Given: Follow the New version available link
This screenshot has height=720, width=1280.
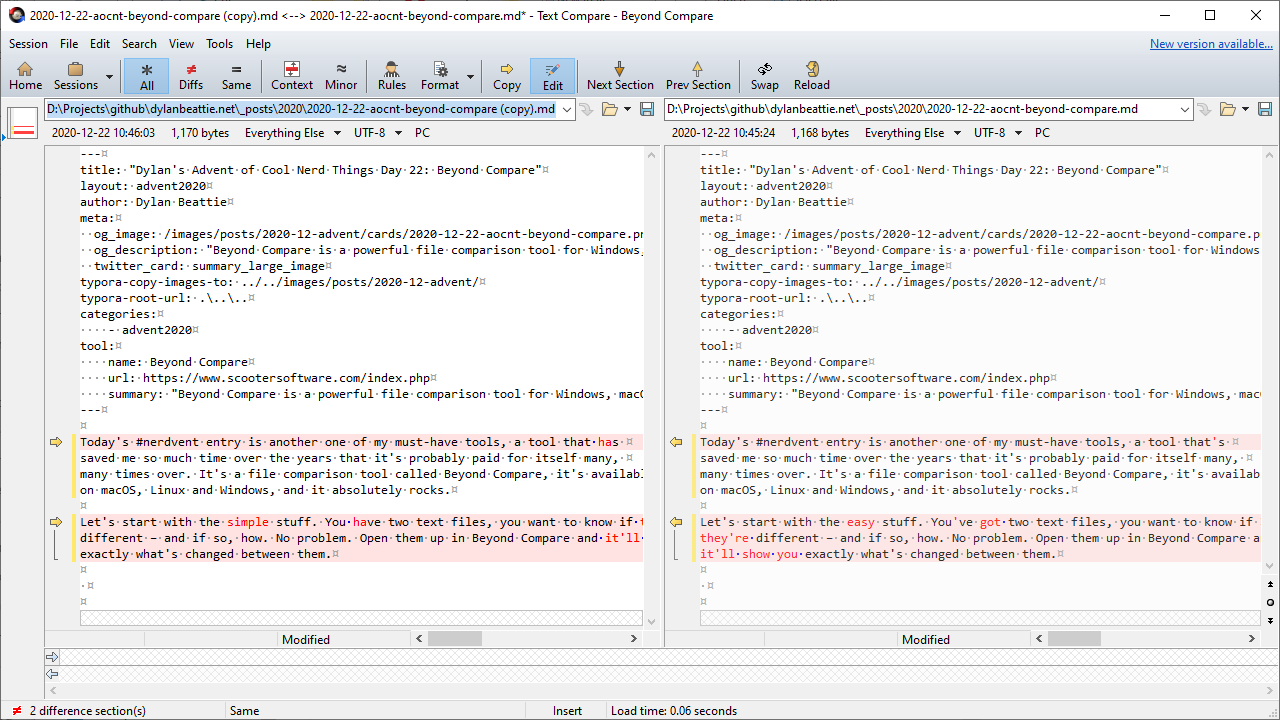Looking at the screenshot, I should pyautogui.click(x=1211, y=44).
